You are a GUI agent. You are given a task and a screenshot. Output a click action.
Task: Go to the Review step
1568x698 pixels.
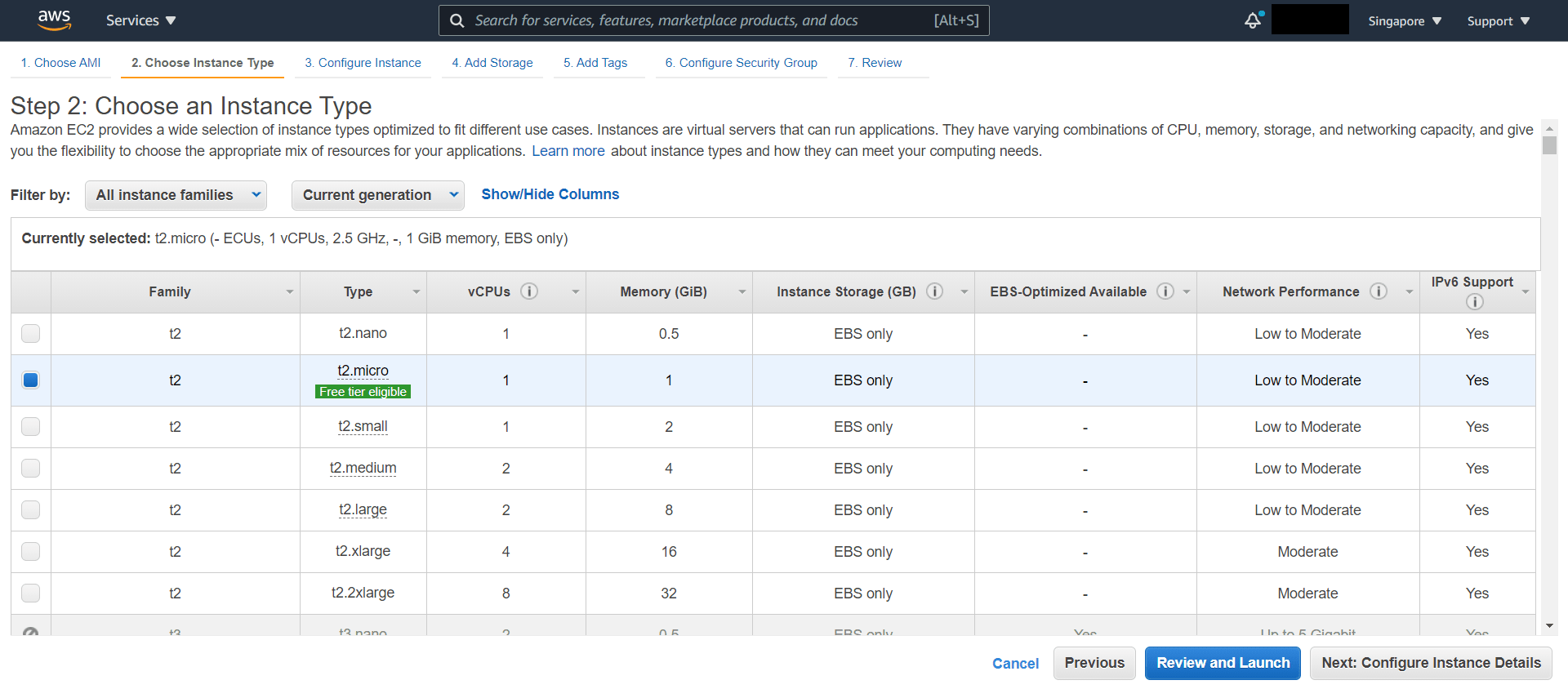tap(875, 63)
